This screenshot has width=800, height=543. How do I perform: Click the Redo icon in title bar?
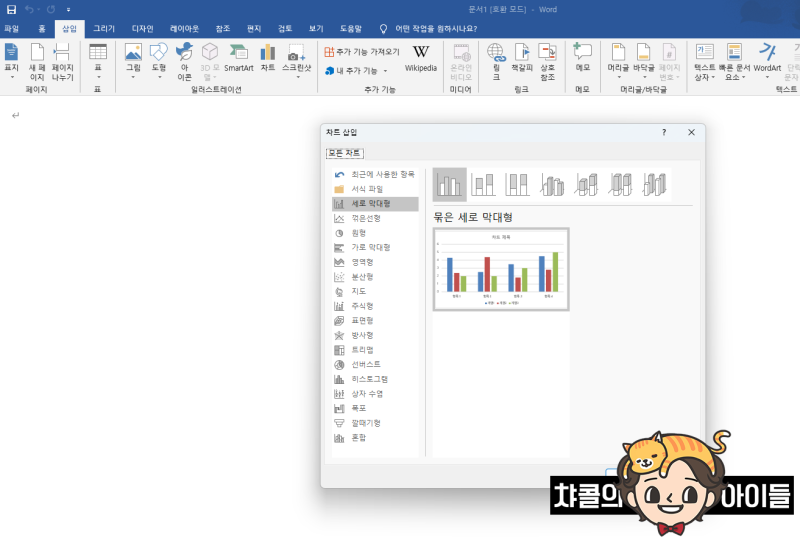[x=51, y=9]
